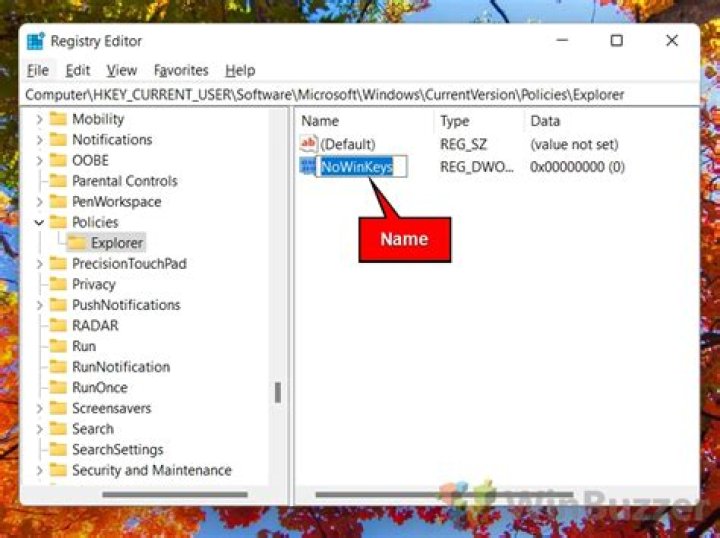Image resolution: width=720 pixels, height=538 pixels.
Task: Click the NoWinKeys DWORD value icon
Action: tap(307, 166)
